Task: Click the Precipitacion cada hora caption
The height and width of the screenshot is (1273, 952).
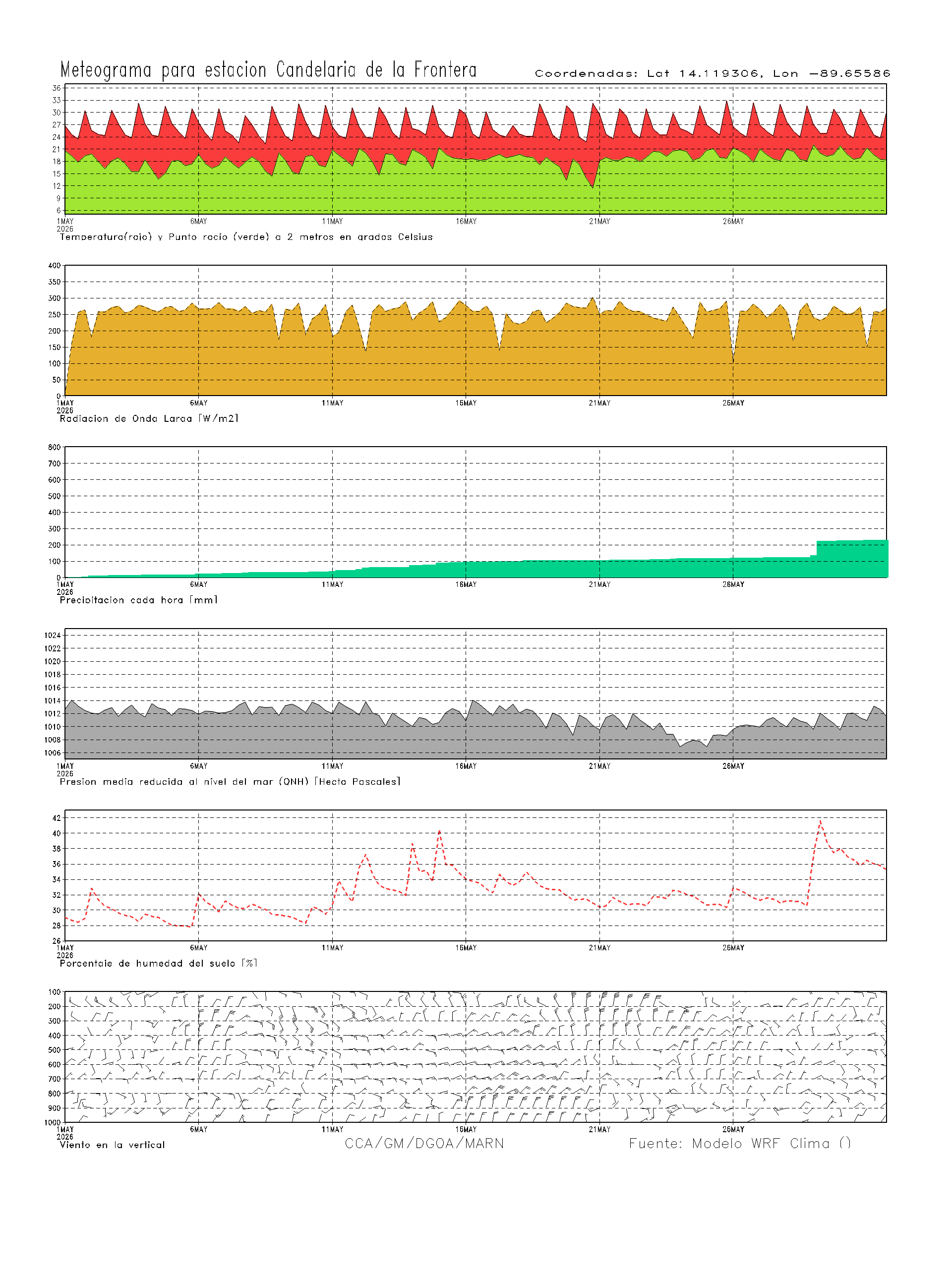Action: pyautogui.click(x=138, y=600)
